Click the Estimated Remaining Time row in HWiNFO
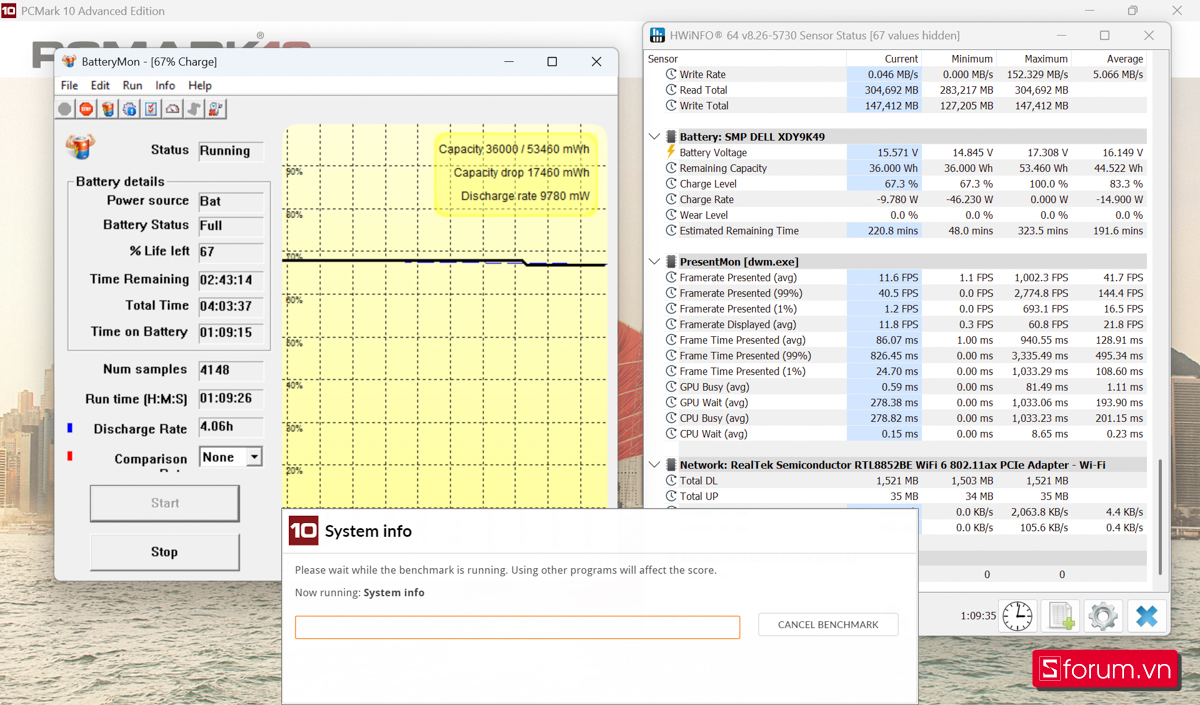The image size is (1200, 705). 897,231
